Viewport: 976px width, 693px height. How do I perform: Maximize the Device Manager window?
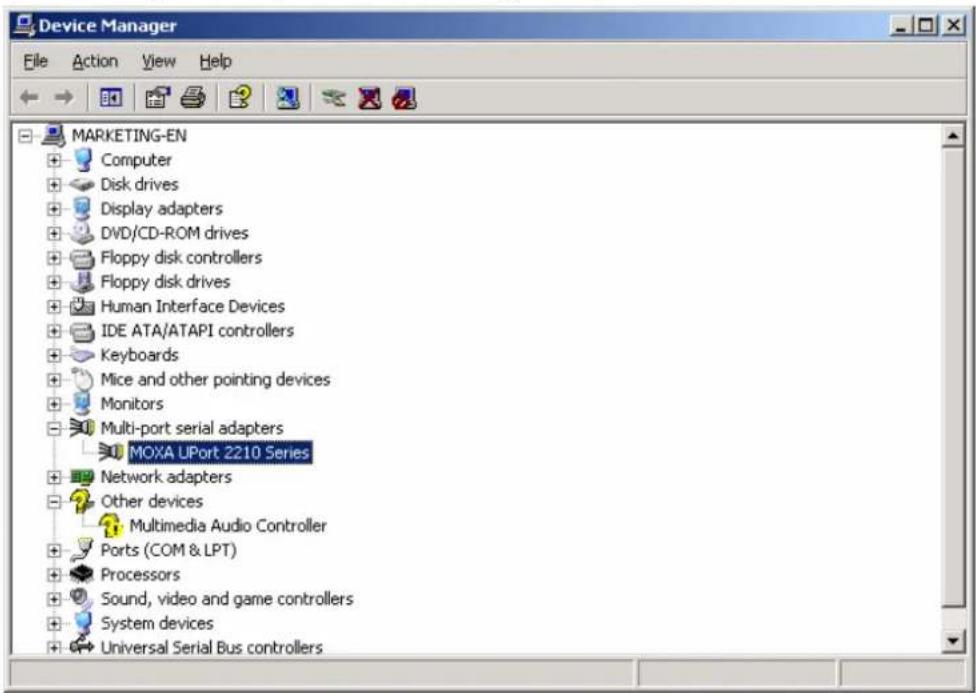coord(926,26)
